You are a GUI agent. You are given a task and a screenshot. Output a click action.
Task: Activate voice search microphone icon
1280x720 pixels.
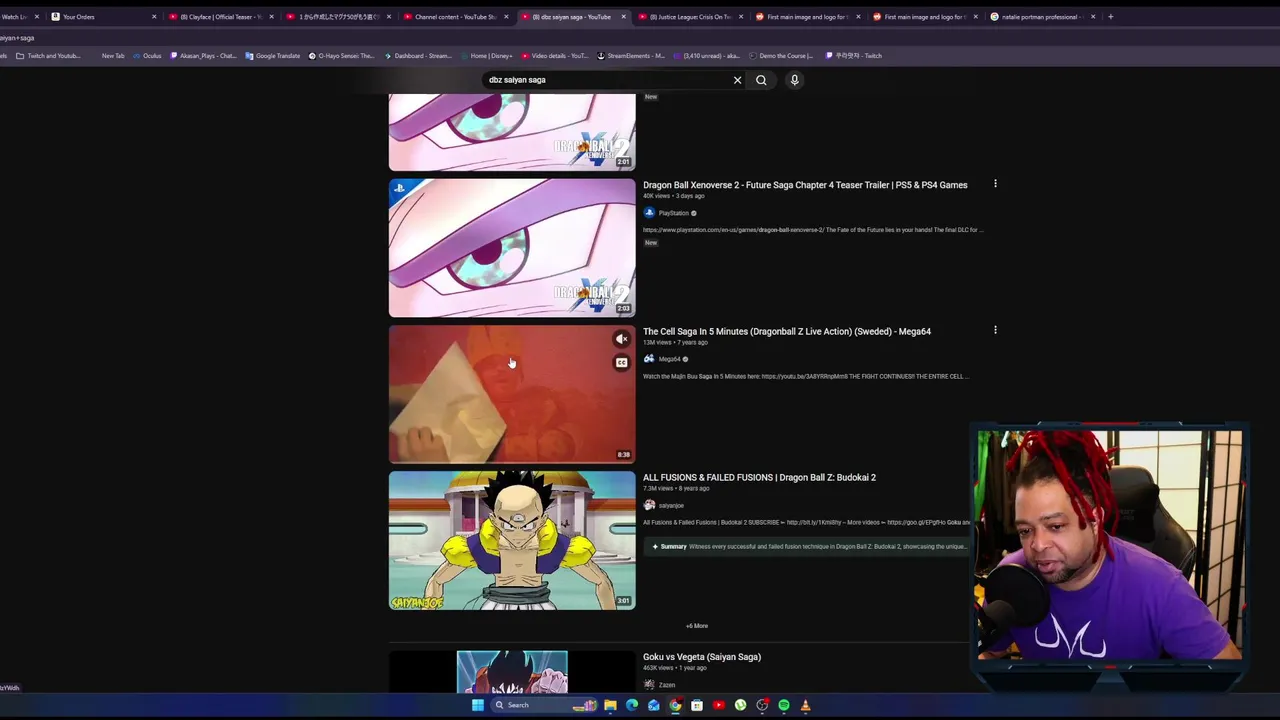(x=794, y=80)
